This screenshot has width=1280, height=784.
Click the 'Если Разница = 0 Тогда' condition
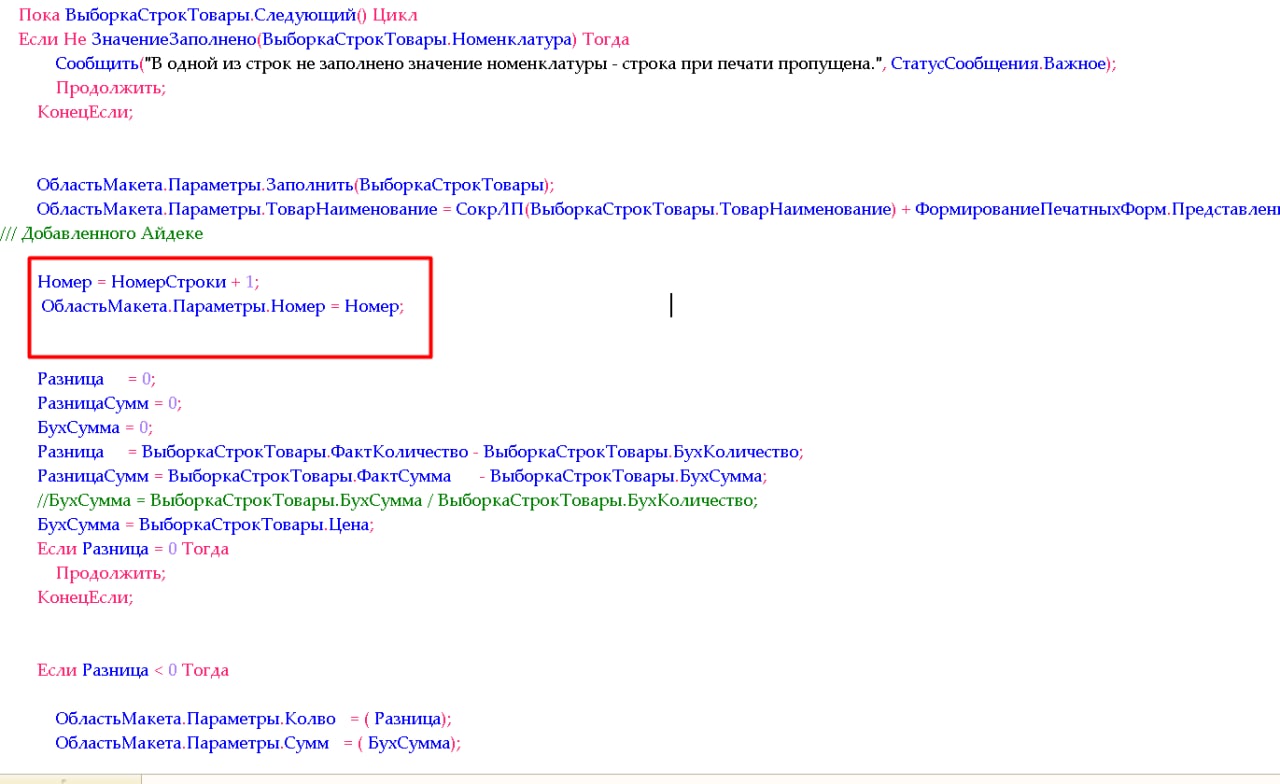pyautogui.click(x=133, y=549)
